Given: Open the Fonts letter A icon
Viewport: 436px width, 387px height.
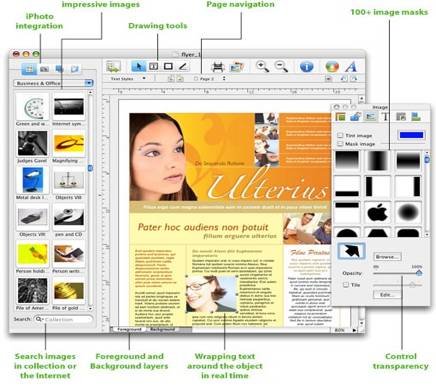Looking at the screenshot, I should [351, 67].
